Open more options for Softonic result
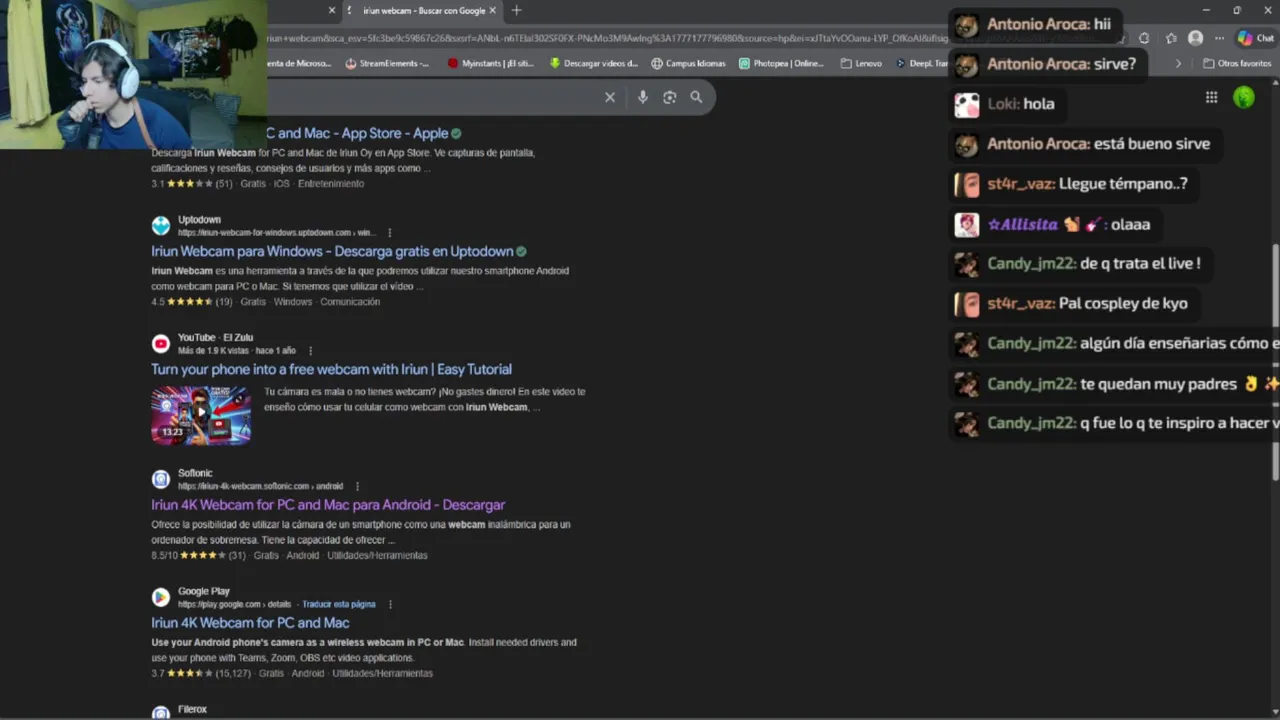This screenshot has height=720, width=1280. pyautogui.click(x=357, y=487)
